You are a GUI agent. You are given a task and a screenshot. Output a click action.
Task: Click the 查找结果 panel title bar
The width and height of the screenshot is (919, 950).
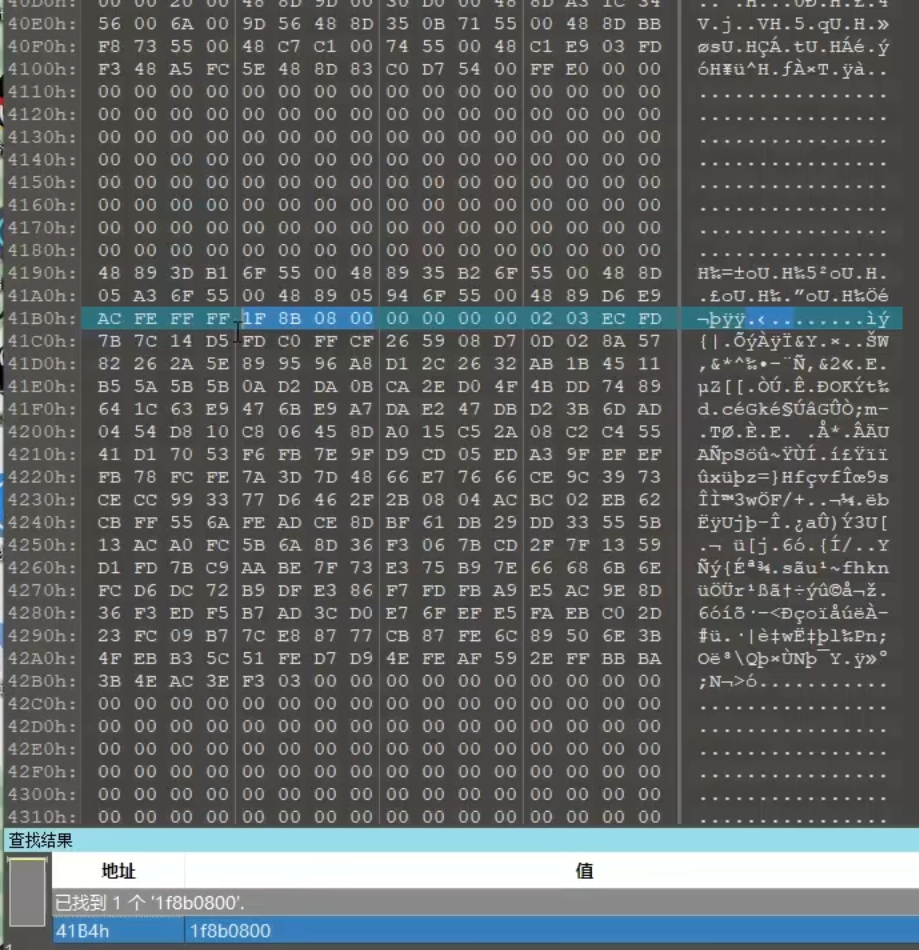coord(40,841)
